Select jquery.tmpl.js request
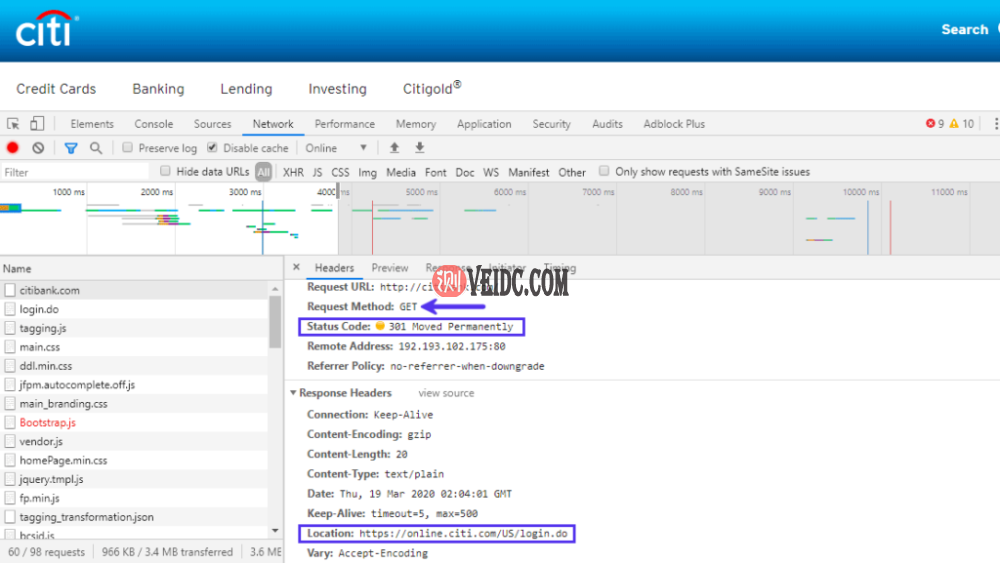This screenshot has width=1000, height=563. click(134, 479)
